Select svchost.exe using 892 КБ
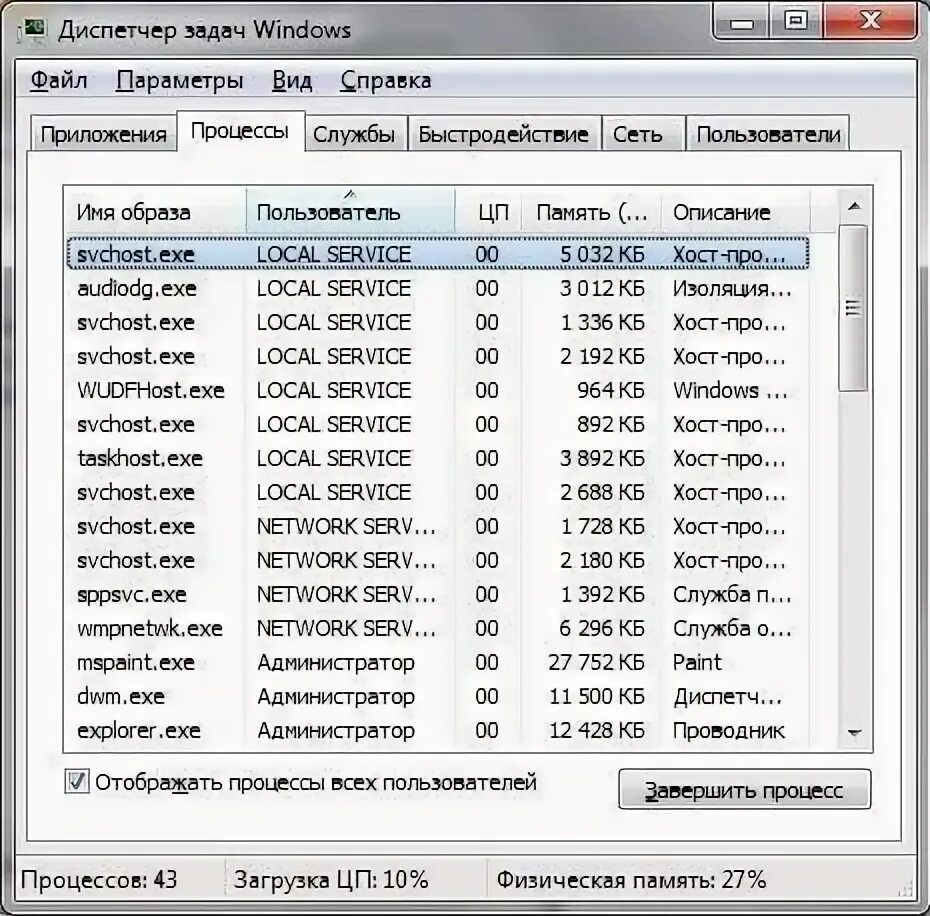The image size is (930, 916). coord(438,424)
